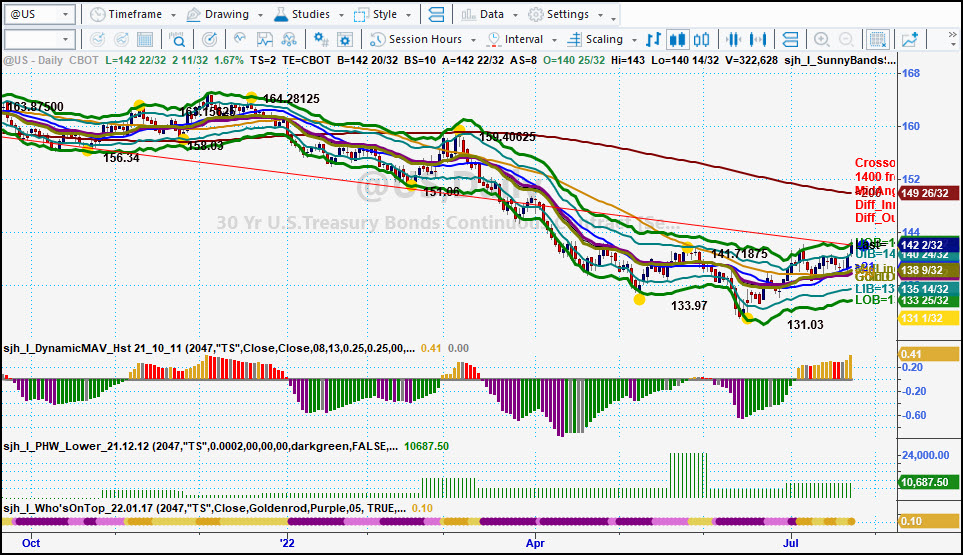Toggle data tip labels icon in second toolbar
Screen dimensions: 963x555
tap(790, 39)
